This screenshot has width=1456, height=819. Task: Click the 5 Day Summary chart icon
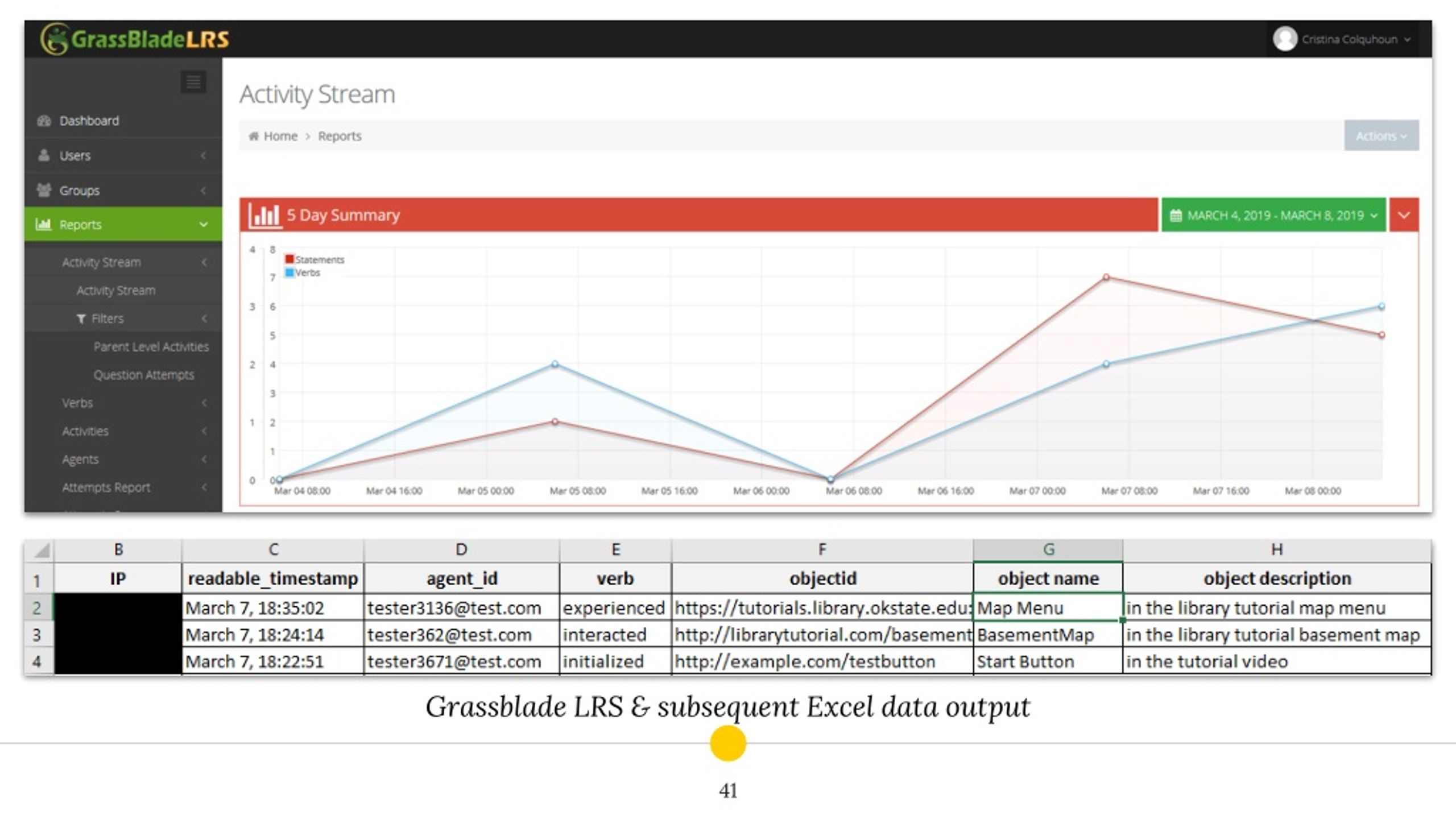pos(264,215)
